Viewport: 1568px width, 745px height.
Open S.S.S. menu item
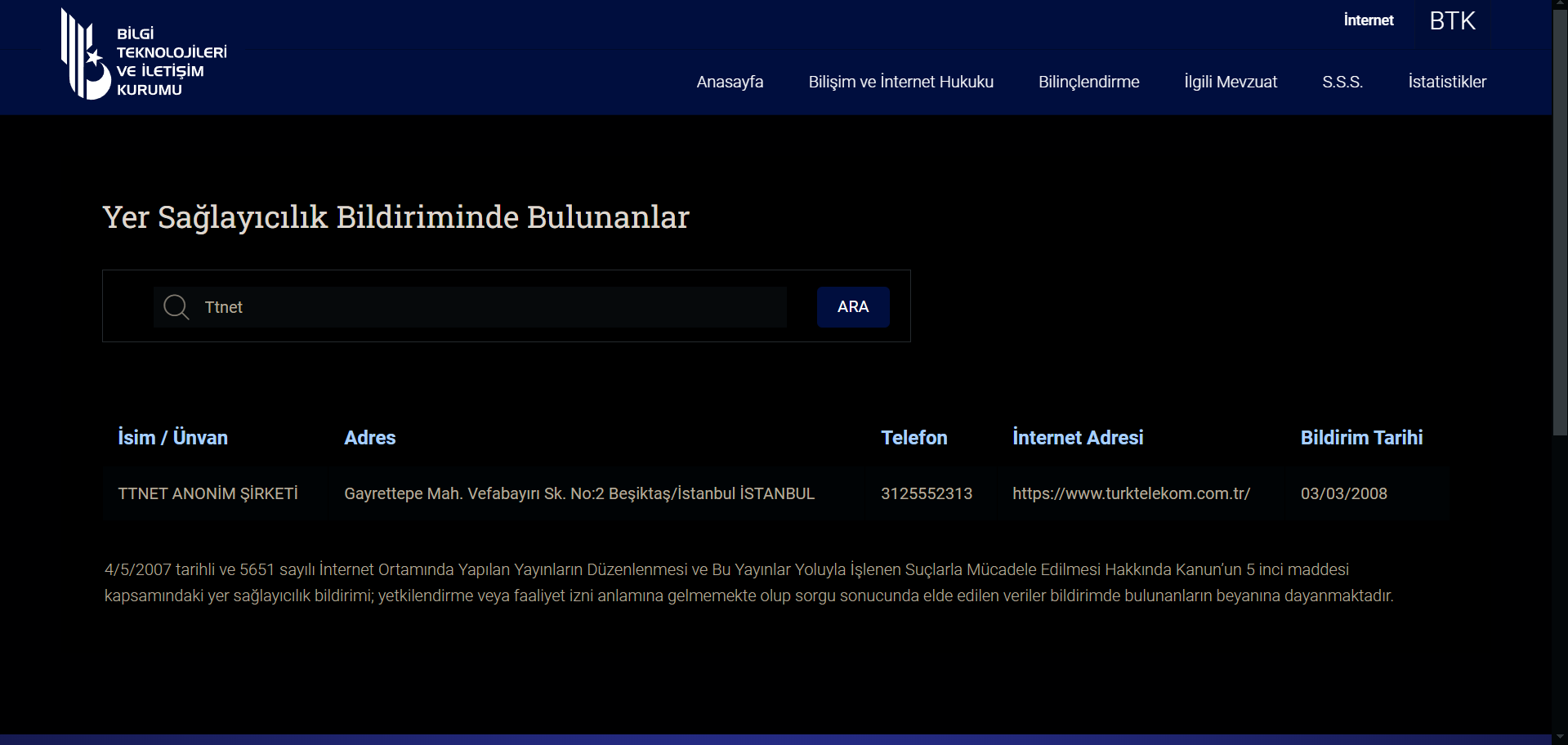click(x=1342, y=82)
